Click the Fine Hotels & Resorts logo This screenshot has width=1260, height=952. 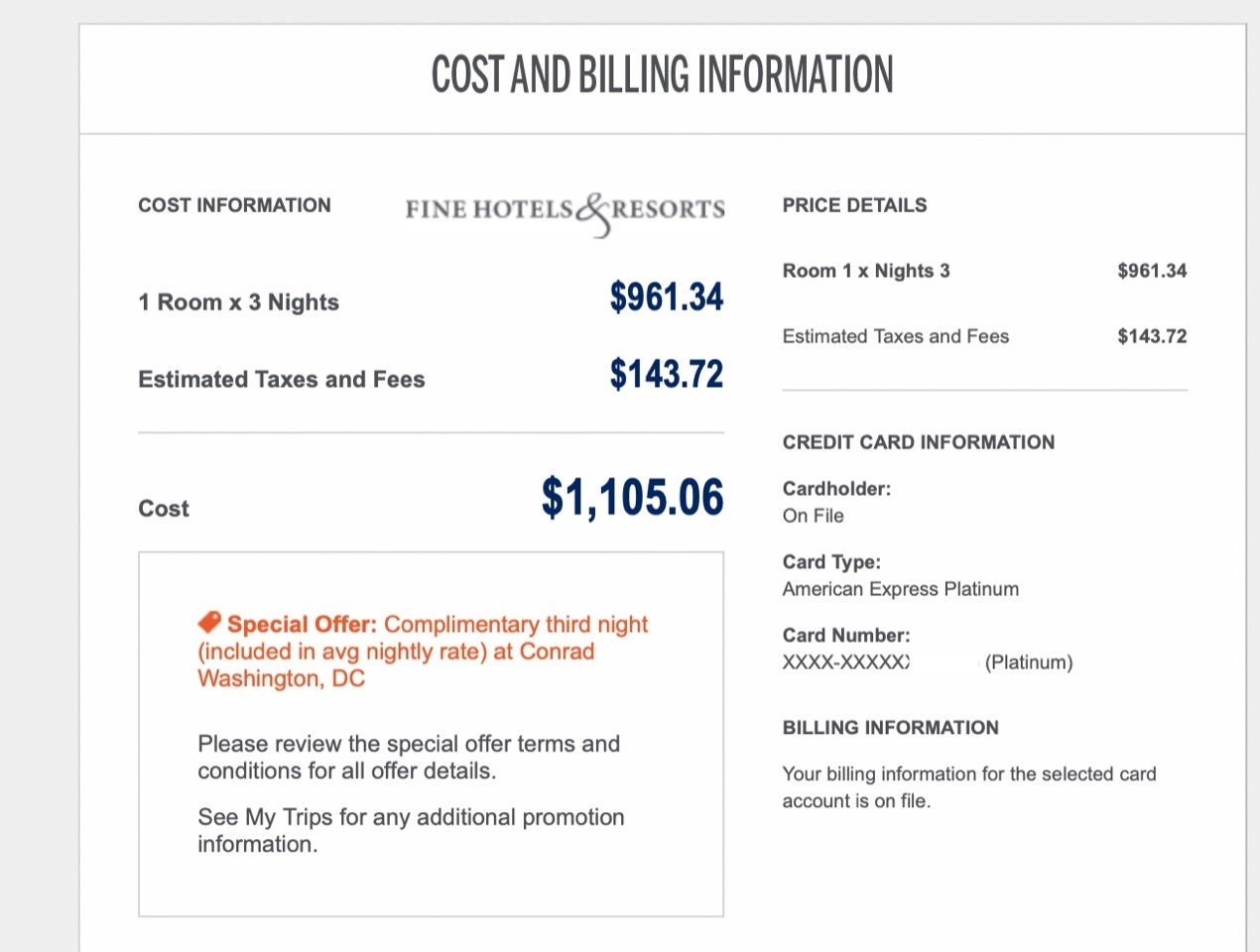click(x=565, y=210)
